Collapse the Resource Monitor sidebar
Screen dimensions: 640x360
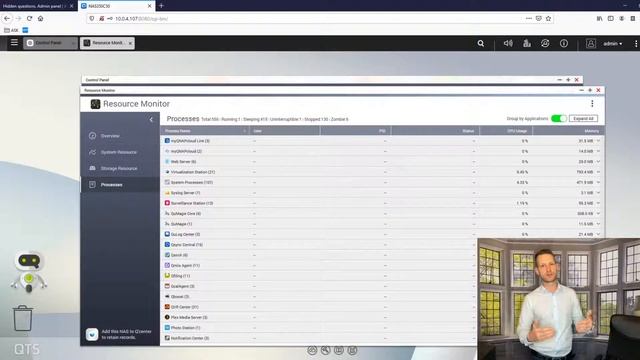(151, 120)
